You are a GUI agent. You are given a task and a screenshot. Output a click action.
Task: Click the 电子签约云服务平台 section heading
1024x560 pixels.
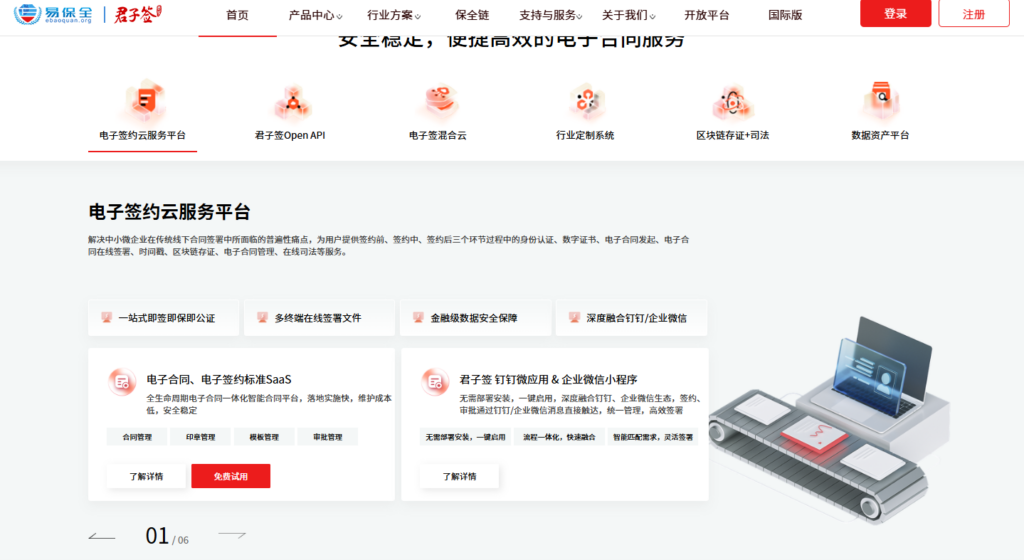(170, 211)
